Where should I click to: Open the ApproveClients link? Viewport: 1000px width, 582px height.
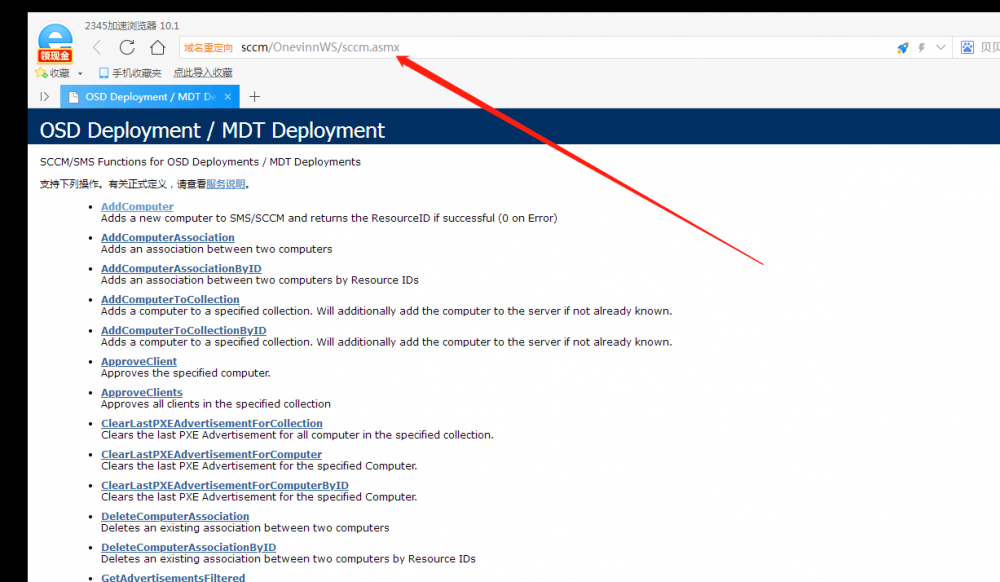tap(142, 393)
